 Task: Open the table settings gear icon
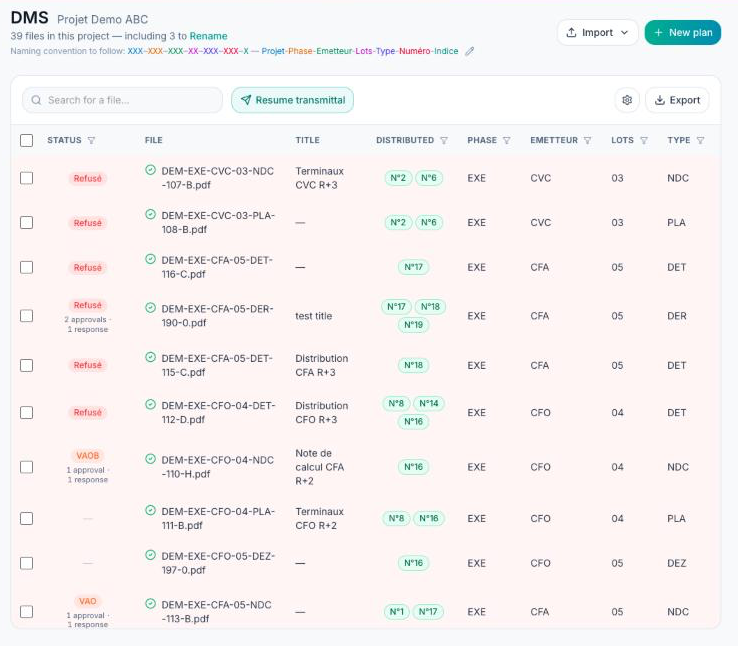pos(627,100)
